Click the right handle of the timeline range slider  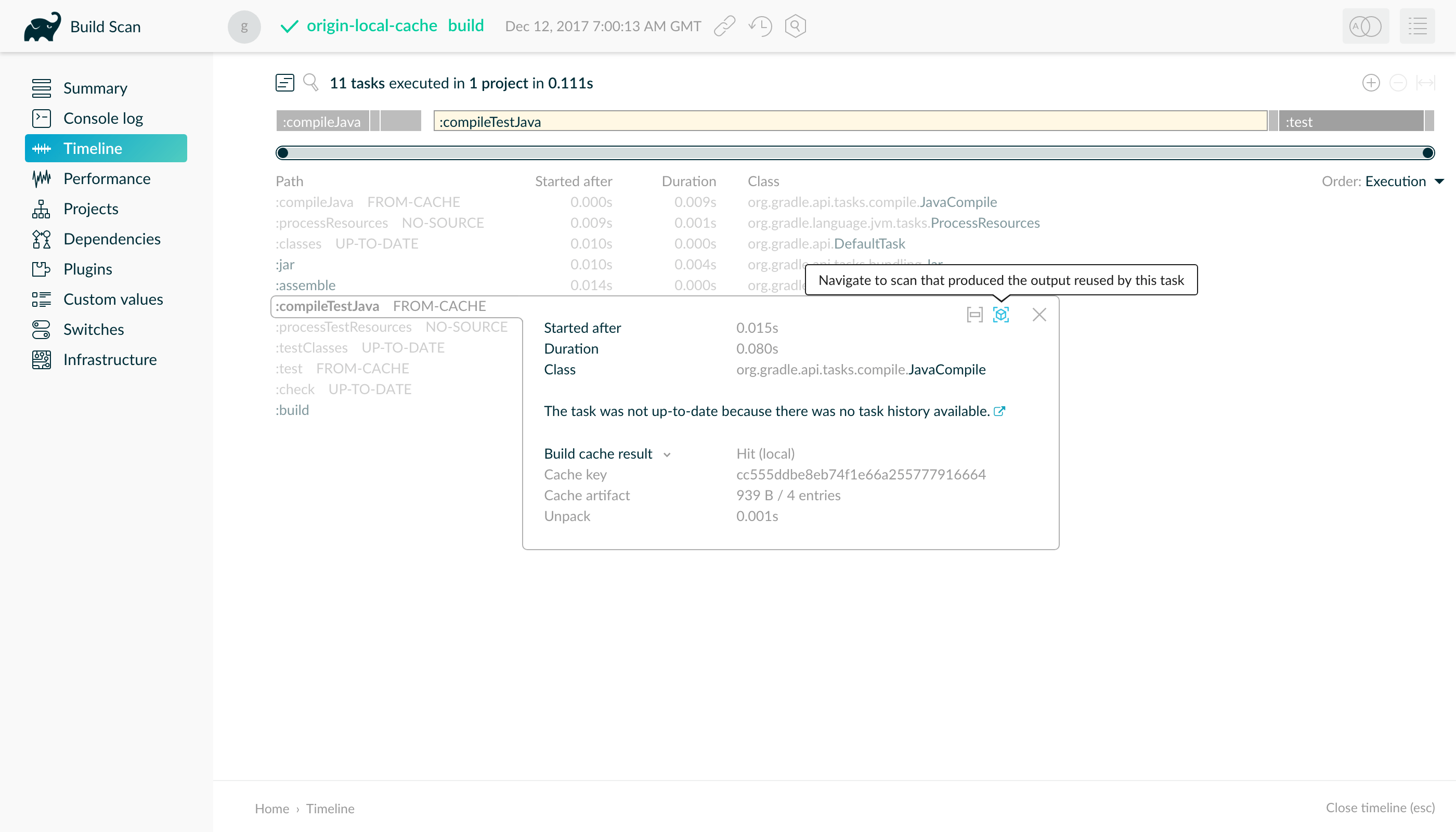[x=1427, y=152]
